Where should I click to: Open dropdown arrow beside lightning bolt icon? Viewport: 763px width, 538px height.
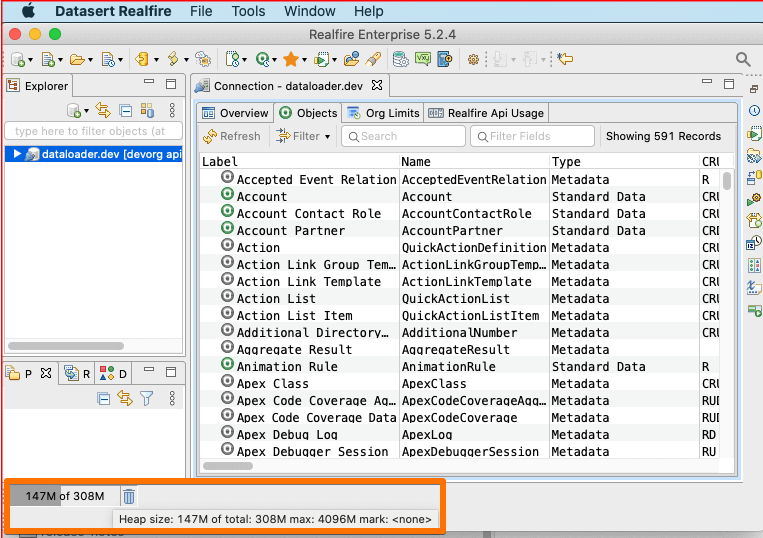point(186,60)
